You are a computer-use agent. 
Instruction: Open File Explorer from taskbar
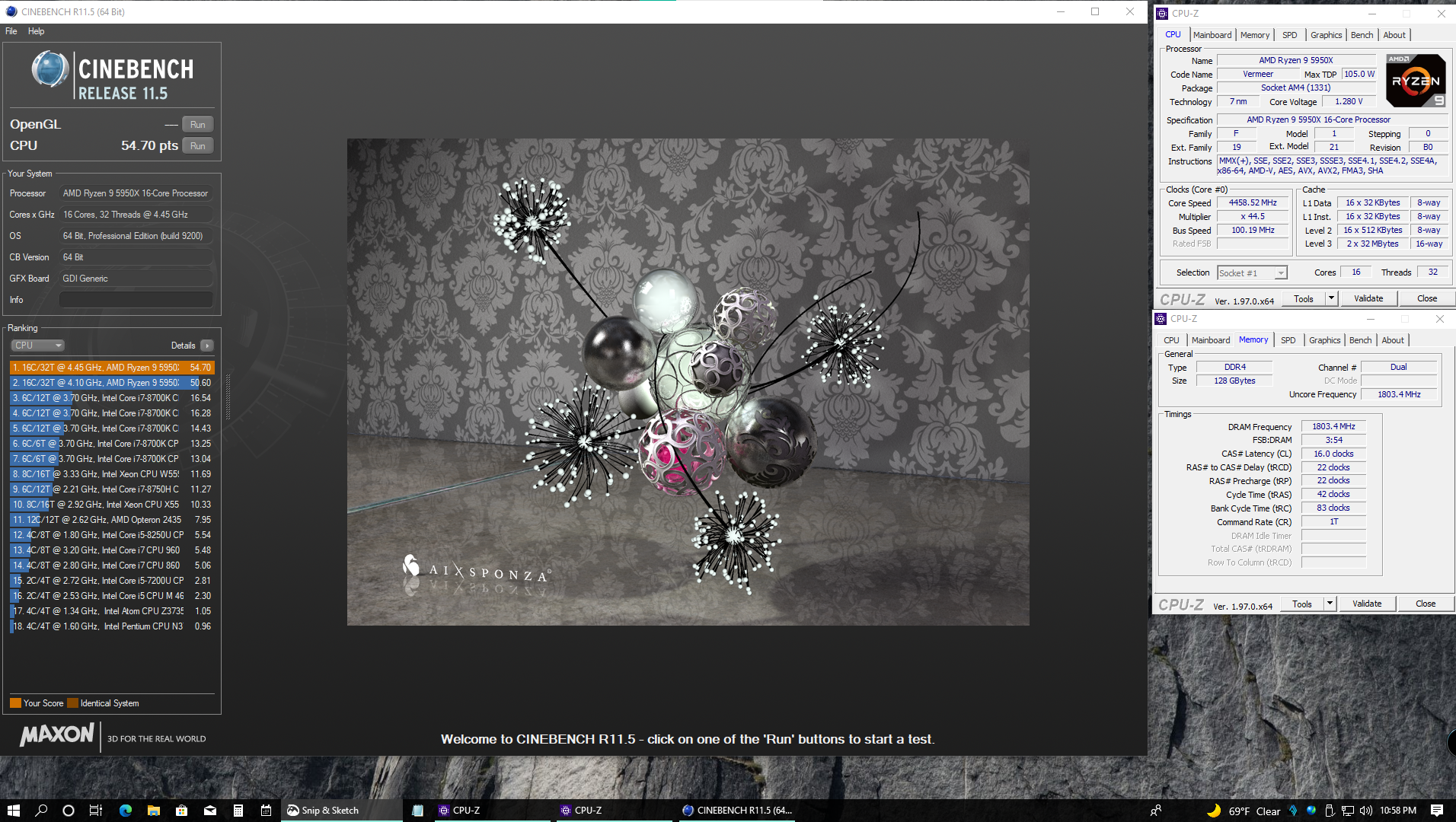click(154, 811)
